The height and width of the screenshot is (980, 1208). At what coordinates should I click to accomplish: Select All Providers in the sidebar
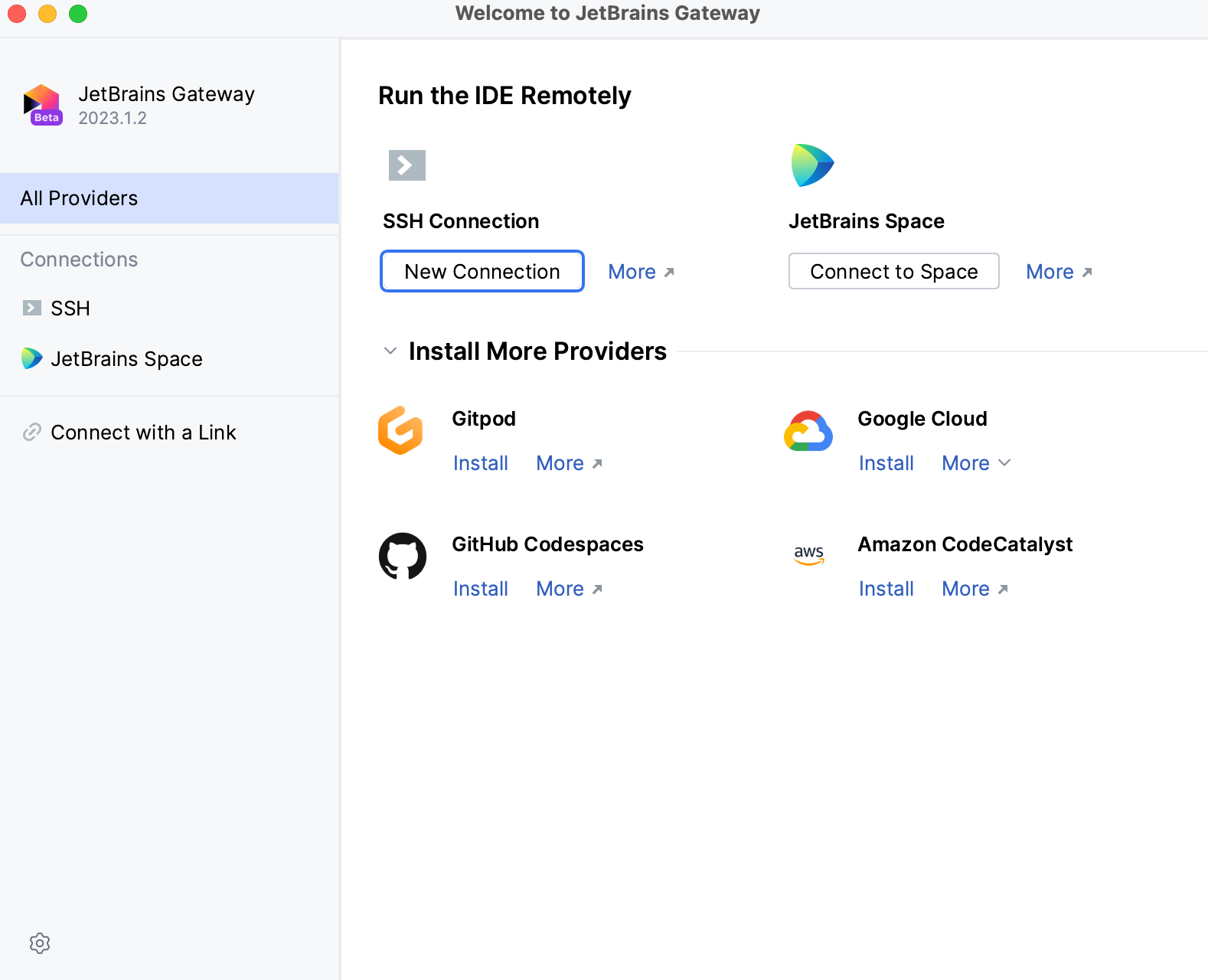[169, 198]
